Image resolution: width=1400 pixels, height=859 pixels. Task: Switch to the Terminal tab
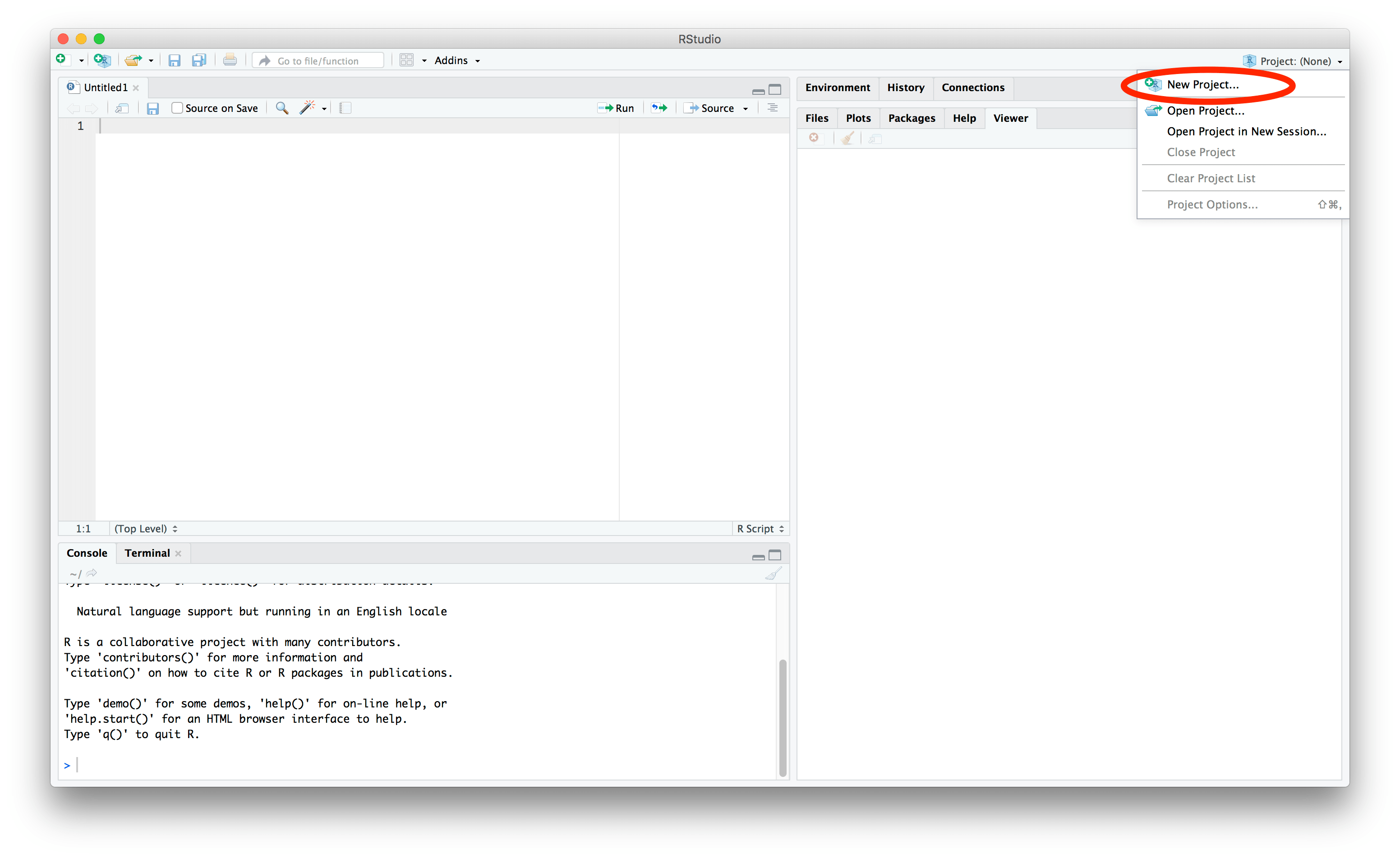point(147,553)
